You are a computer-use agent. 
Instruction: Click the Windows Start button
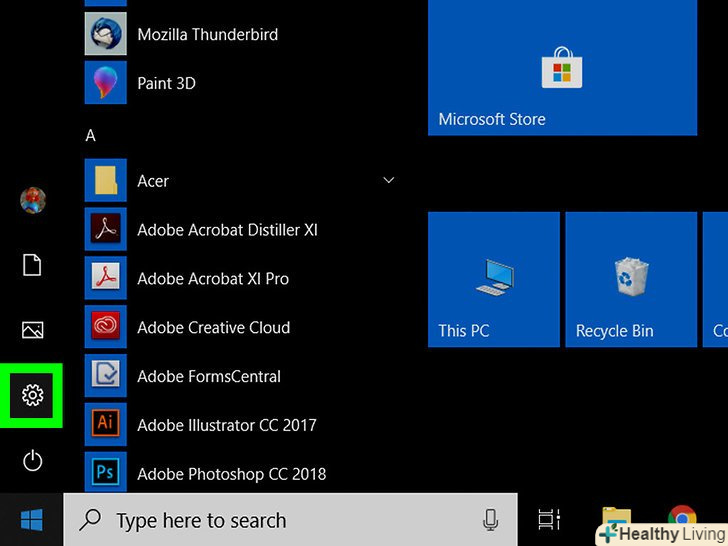pyautogui.click(x=32, y=520)
